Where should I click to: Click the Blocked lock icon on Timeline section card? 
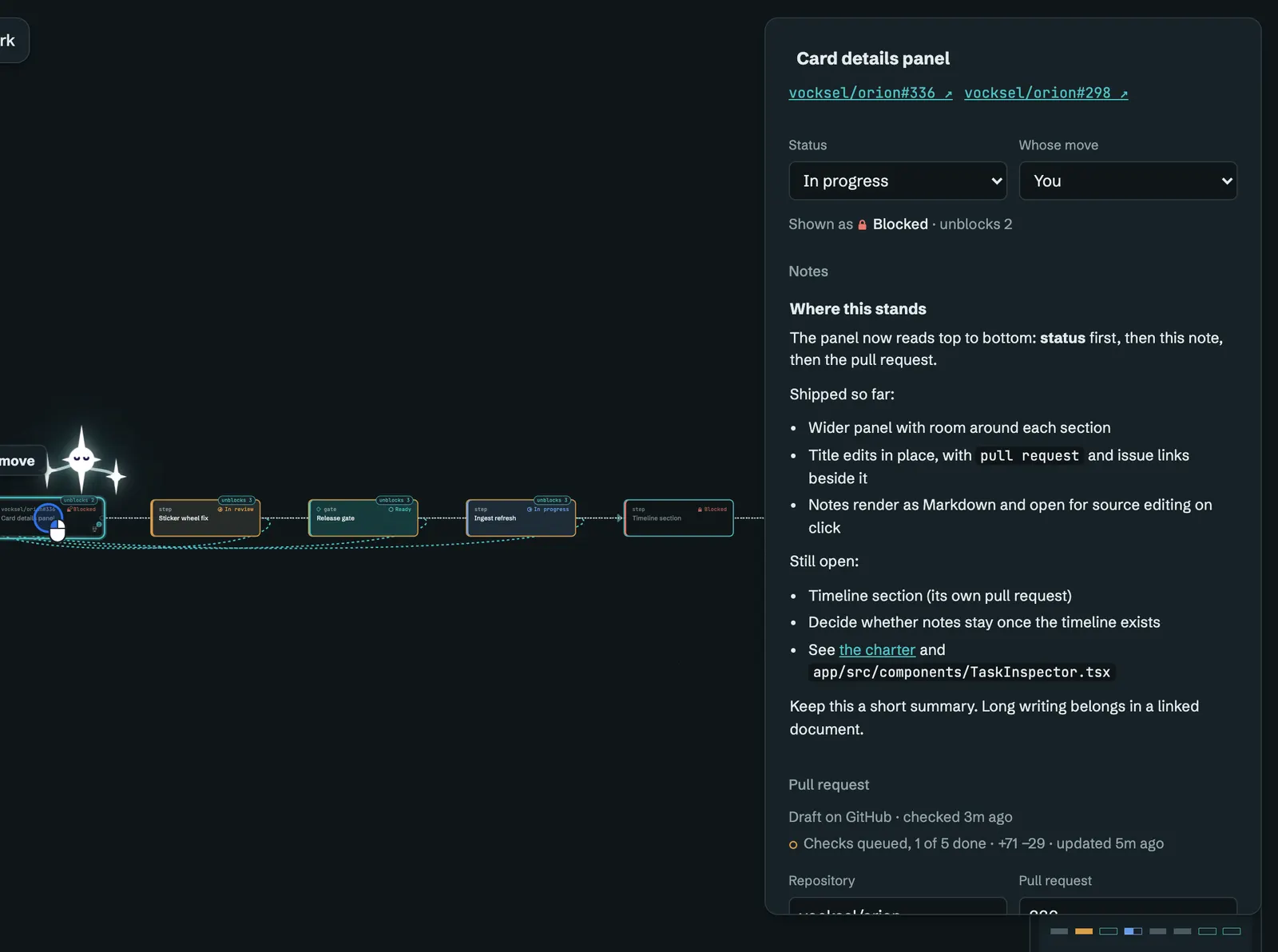point(700,510)
